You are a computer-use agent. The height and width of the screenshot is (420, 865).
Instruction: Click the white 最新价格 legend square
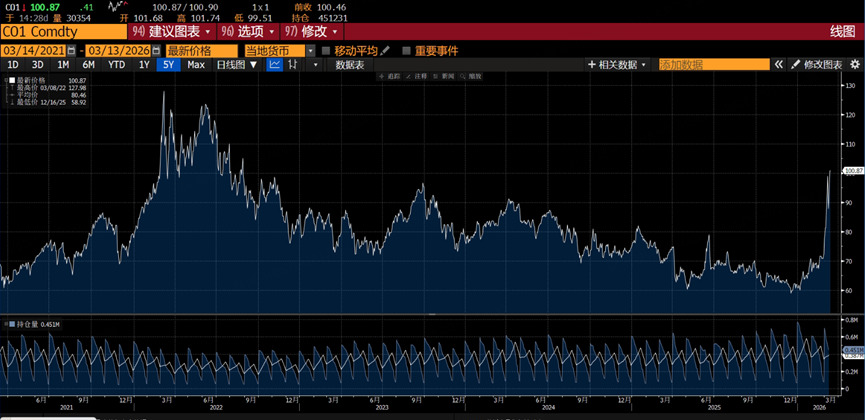point(12,81)
